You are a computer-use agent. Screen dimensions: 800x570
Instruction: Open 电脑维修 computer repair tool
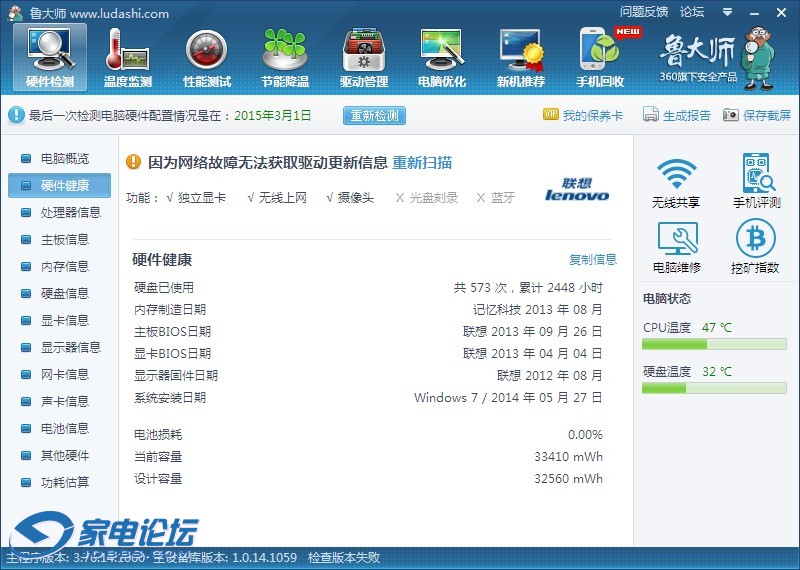[676, 247]
